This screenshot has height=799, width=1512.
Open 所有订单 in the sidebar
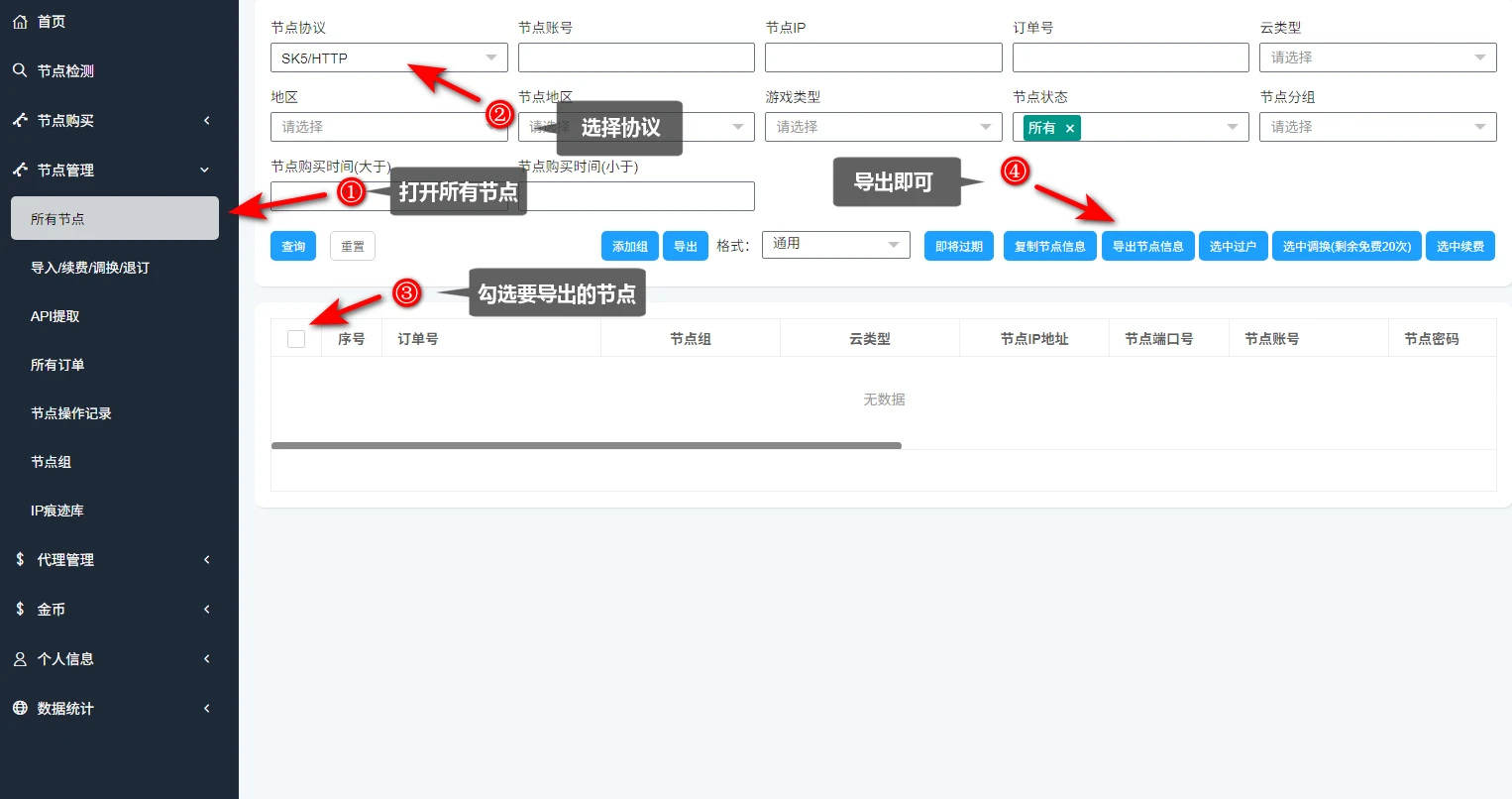click(57, 365)
